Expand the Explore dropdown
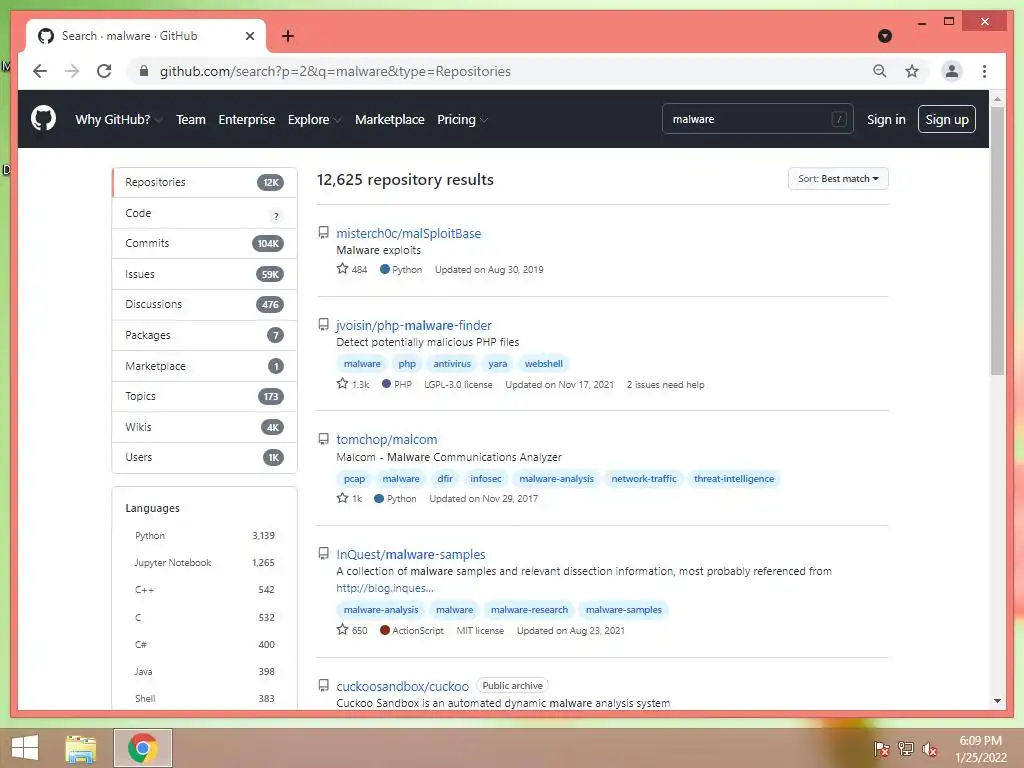 [x=314, y=120]
